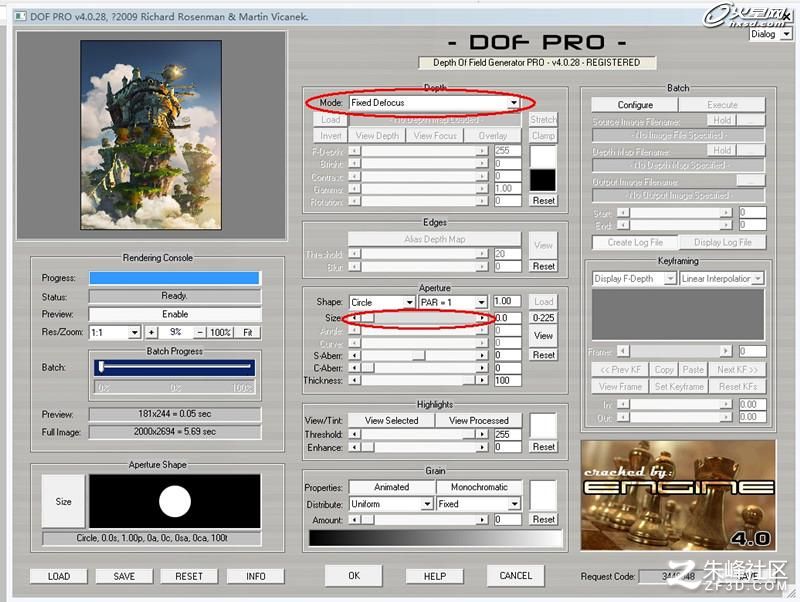
Task: Reset the Aperture settings
Action: point(543,355)
